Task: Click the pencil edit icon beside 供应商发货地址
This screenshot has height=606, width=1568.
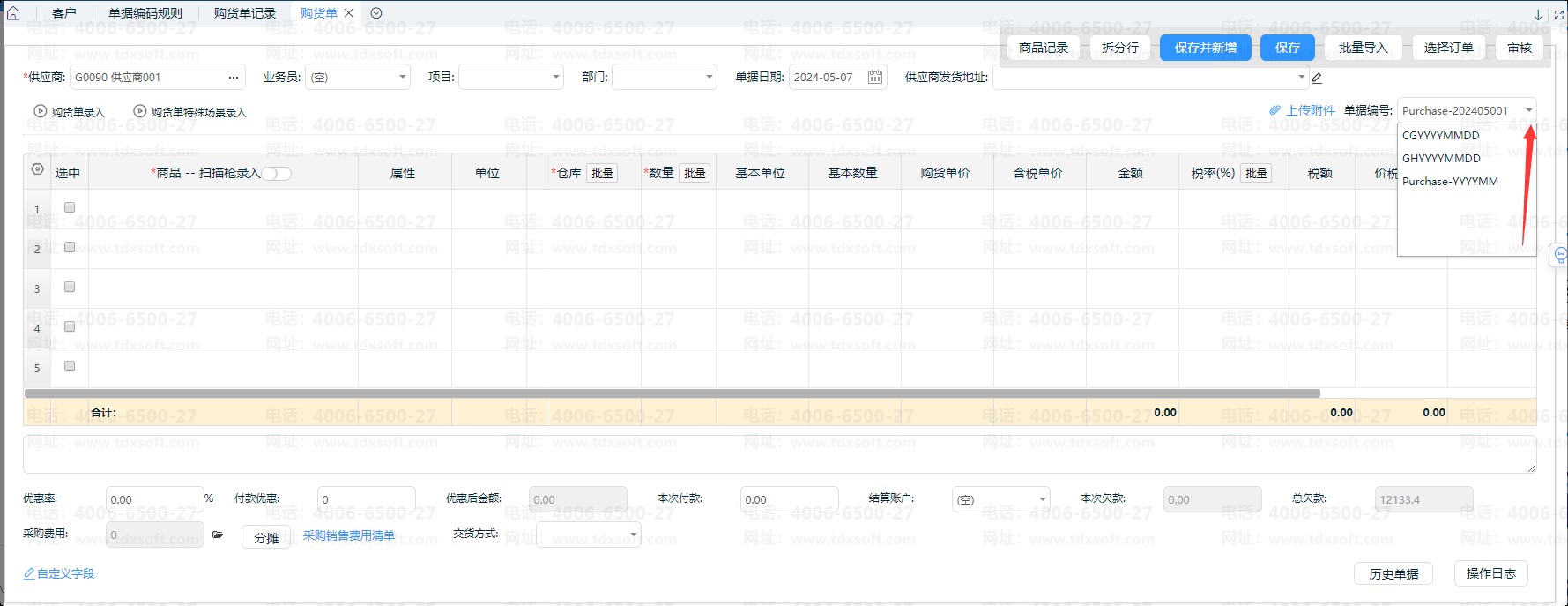Action: point(1317,78)
